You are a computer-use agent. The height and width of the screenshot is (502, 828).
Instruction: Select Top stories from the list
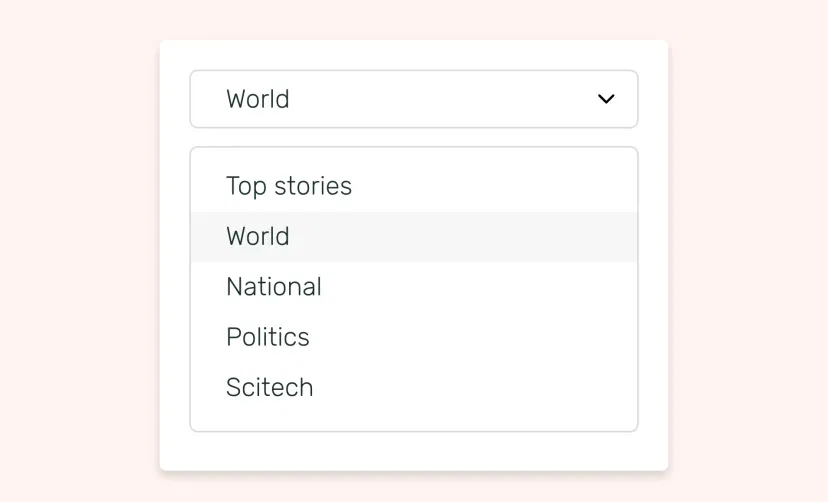[289, 186]
